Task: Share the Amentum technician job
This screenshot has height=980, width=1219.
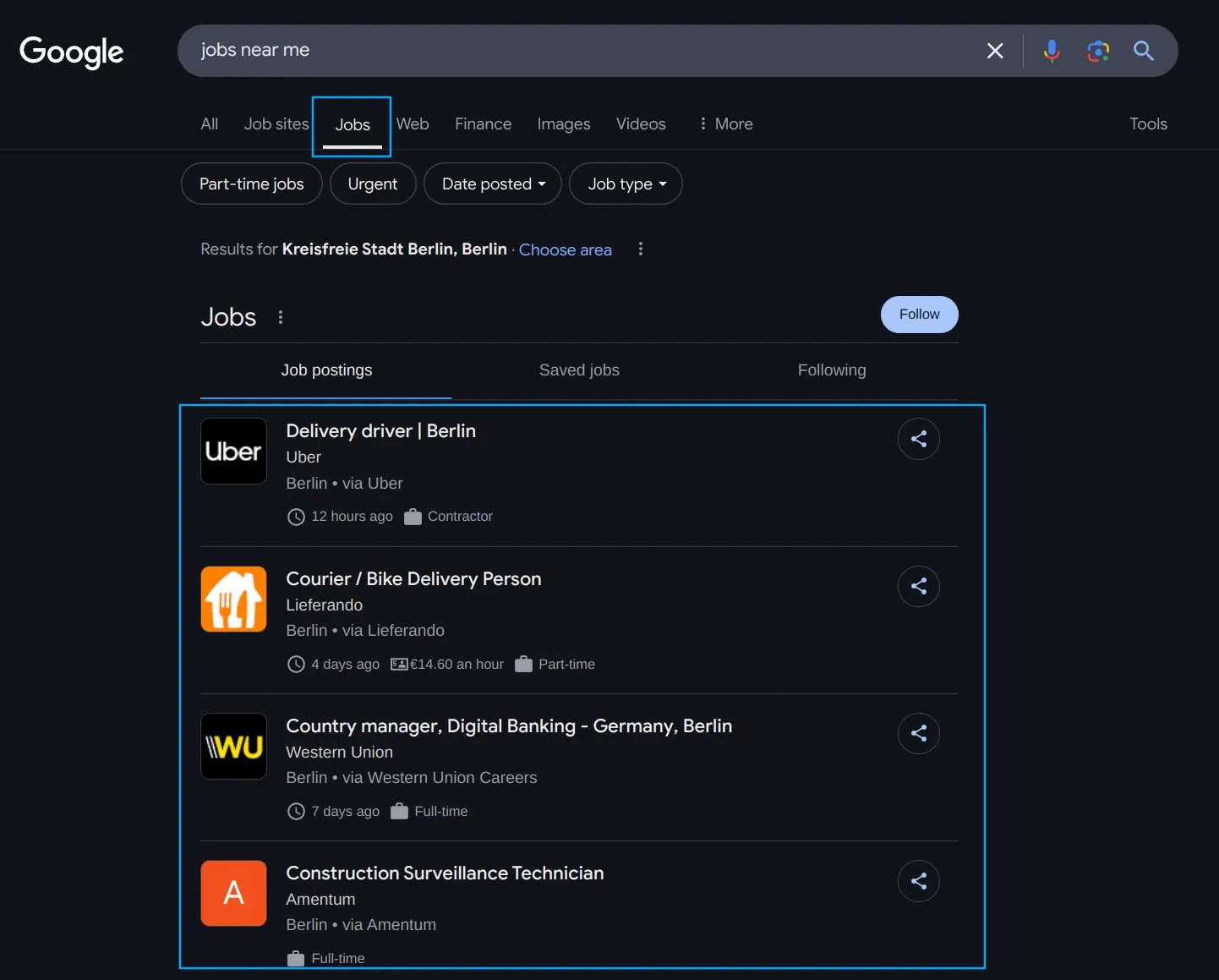Action: point(918,881)
